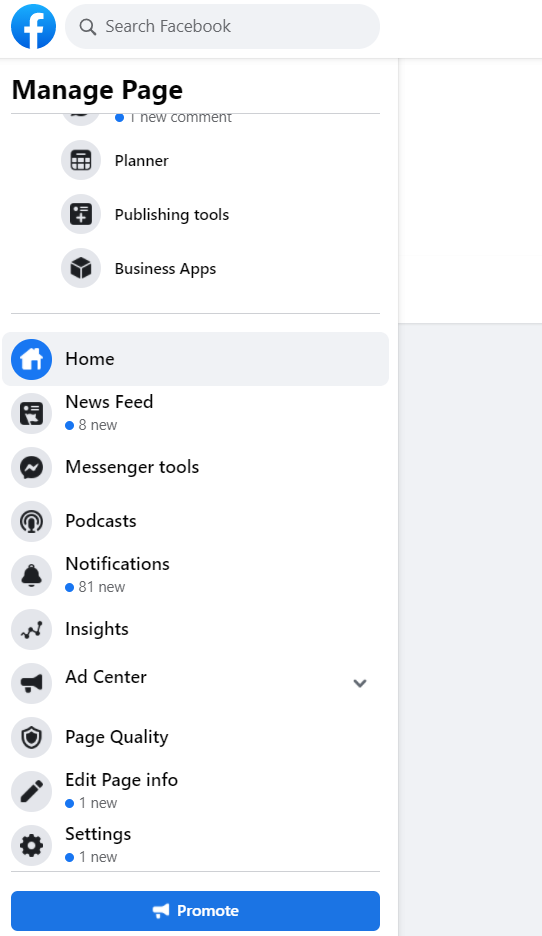Expand the Ad Center chevron
This screenshot has width=542, height=936.
coord(359,683)
